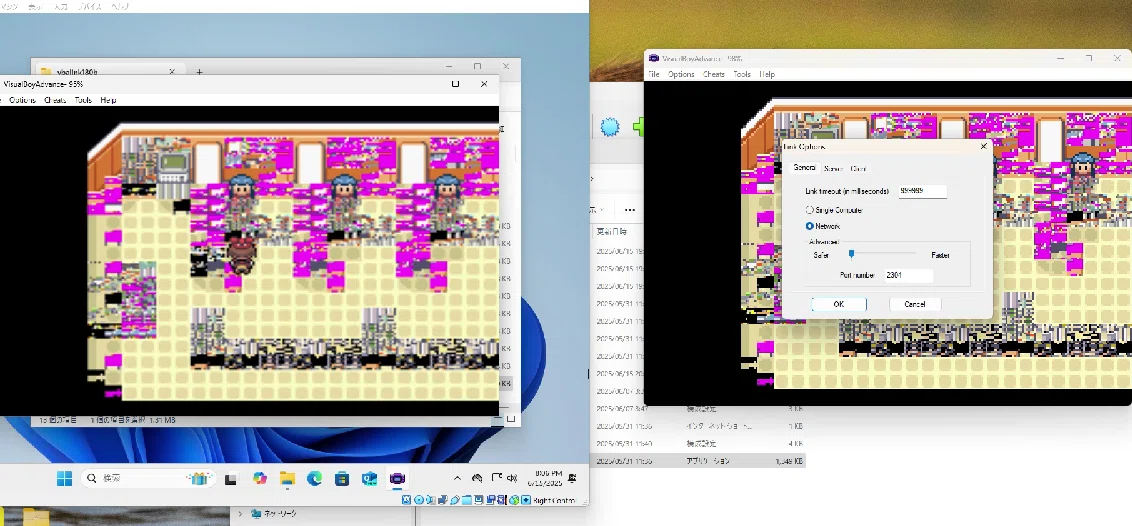Click right VisualBoyAdvance title bar app icon

pyautogui.click(x=654, y=58)
